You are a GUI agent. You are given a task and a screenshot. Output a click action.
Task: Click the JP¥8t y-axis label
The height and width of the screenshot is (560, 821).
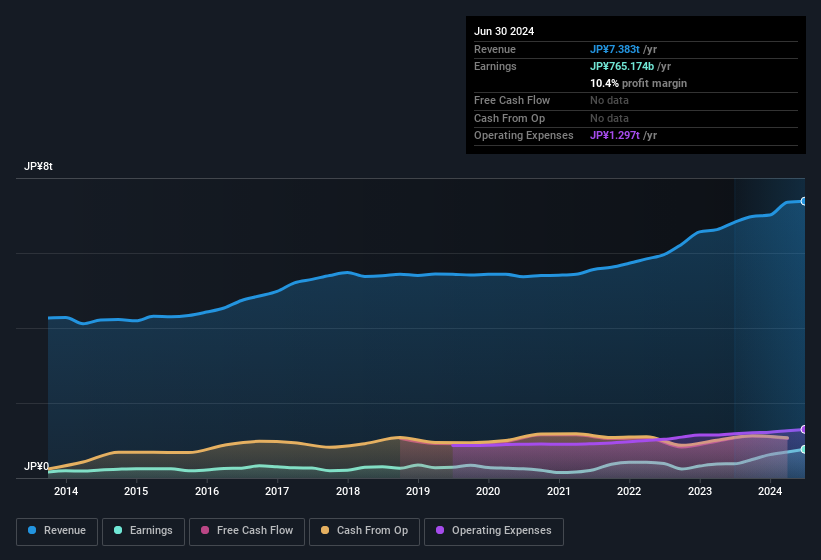(x=38, y=166)
